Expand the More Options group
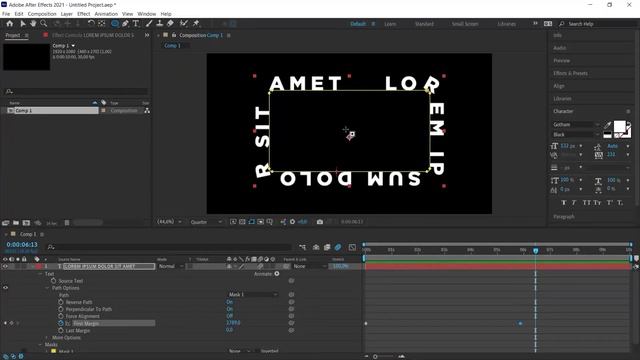The height and width of the screenshot is (360, 640). pos(47,338)
